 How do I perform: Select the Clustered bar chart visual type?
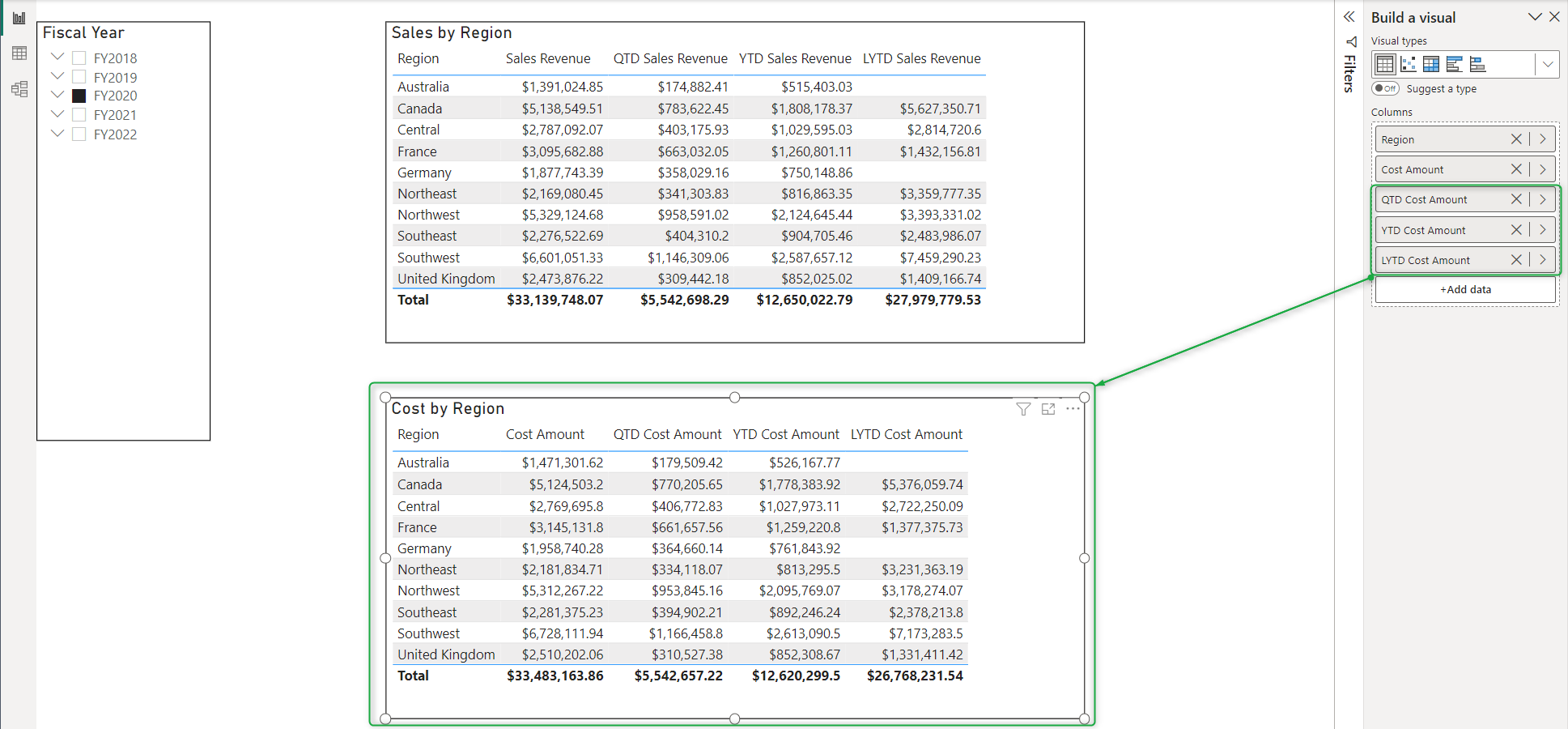1455,64
